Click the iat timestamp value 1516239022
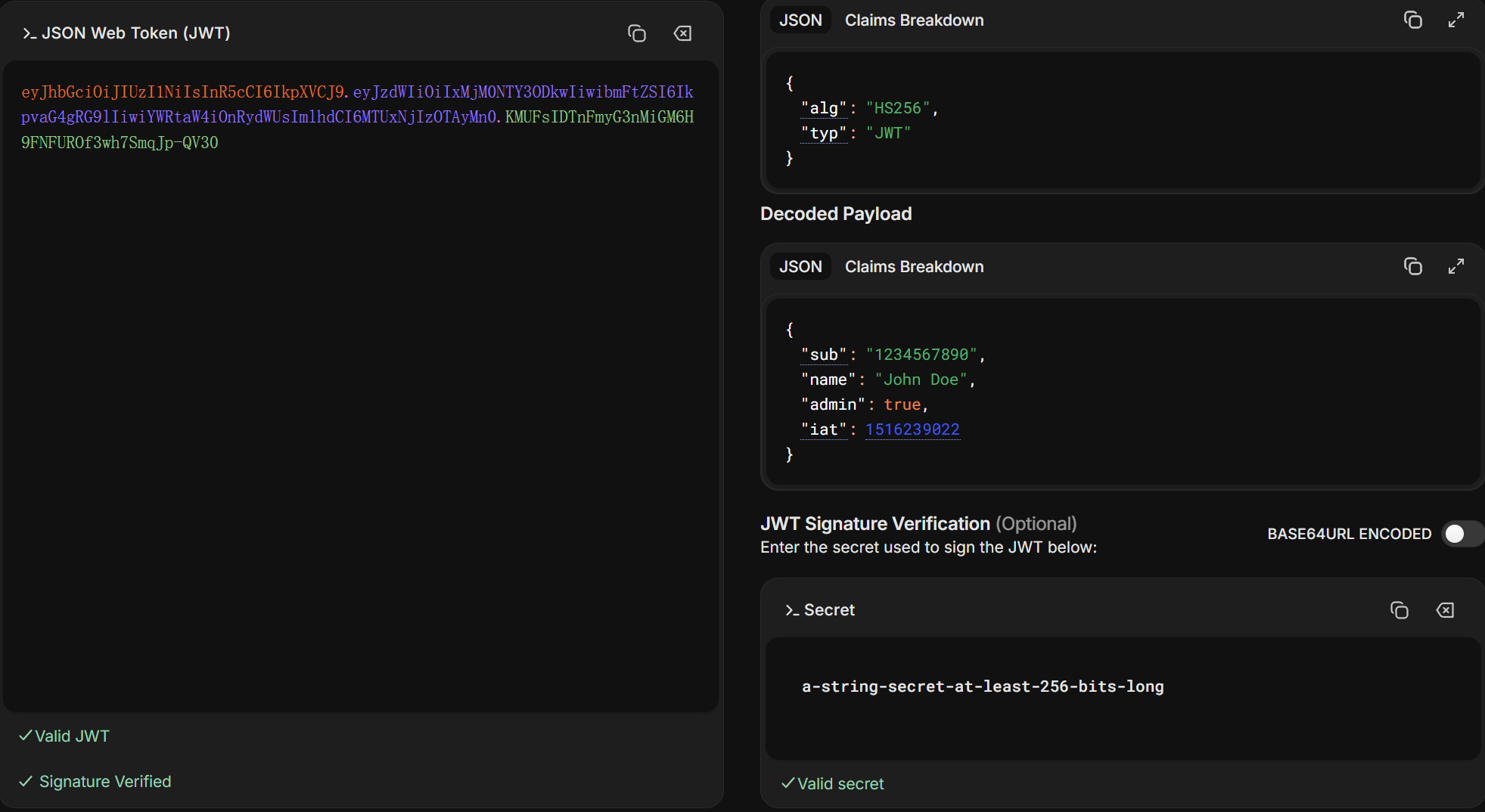1485x812 pixels. tap(912, 429)
